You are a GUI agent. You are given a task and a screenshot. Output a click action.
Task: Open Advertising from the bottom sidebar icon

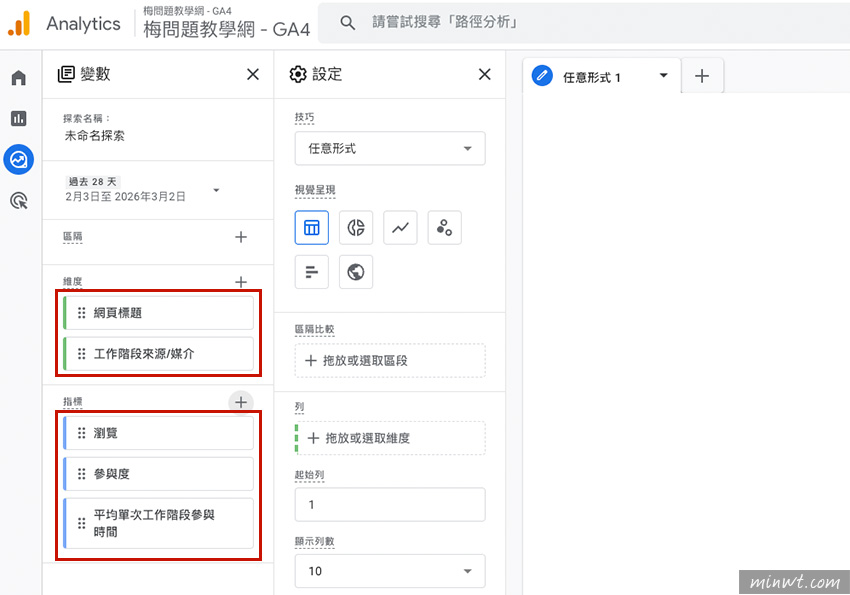[x=18, y=201]
